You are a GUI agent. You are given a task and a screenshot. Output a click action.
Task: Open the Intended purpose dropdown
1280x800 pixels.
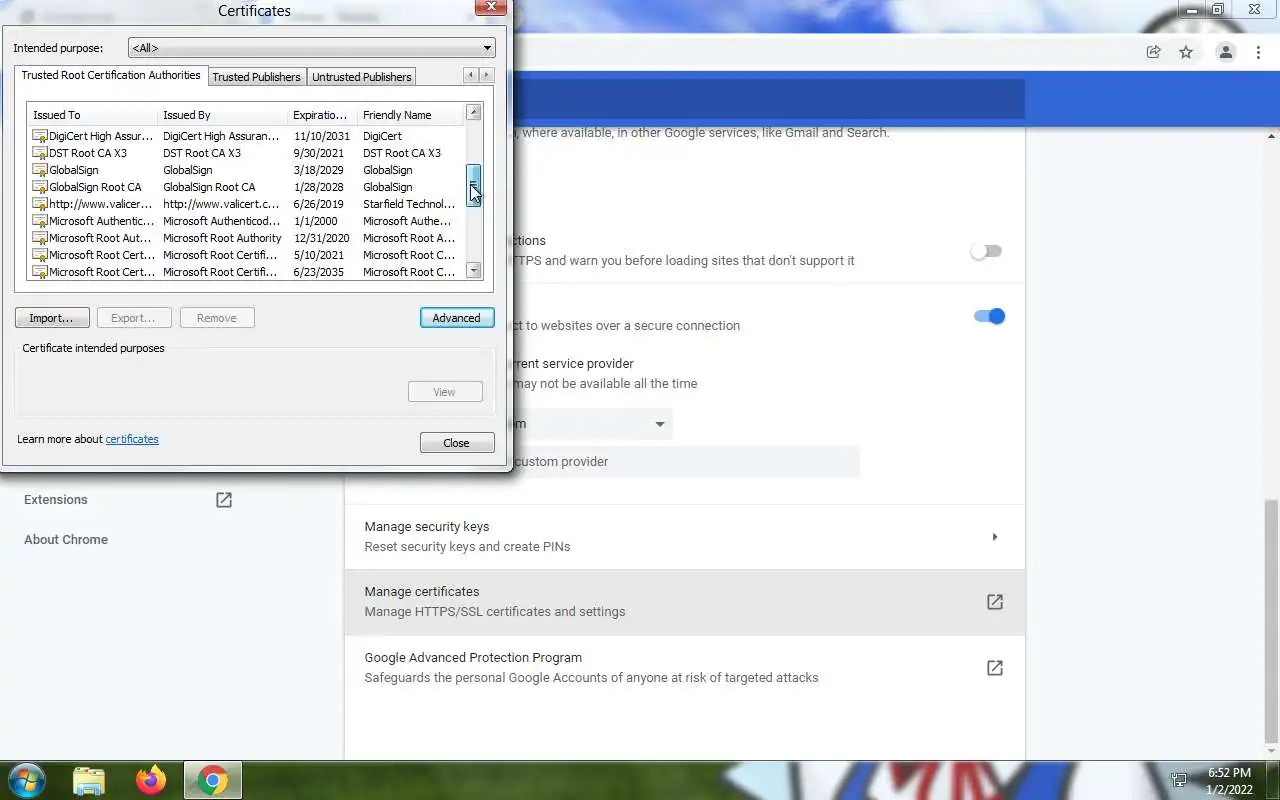click(312, 48)
